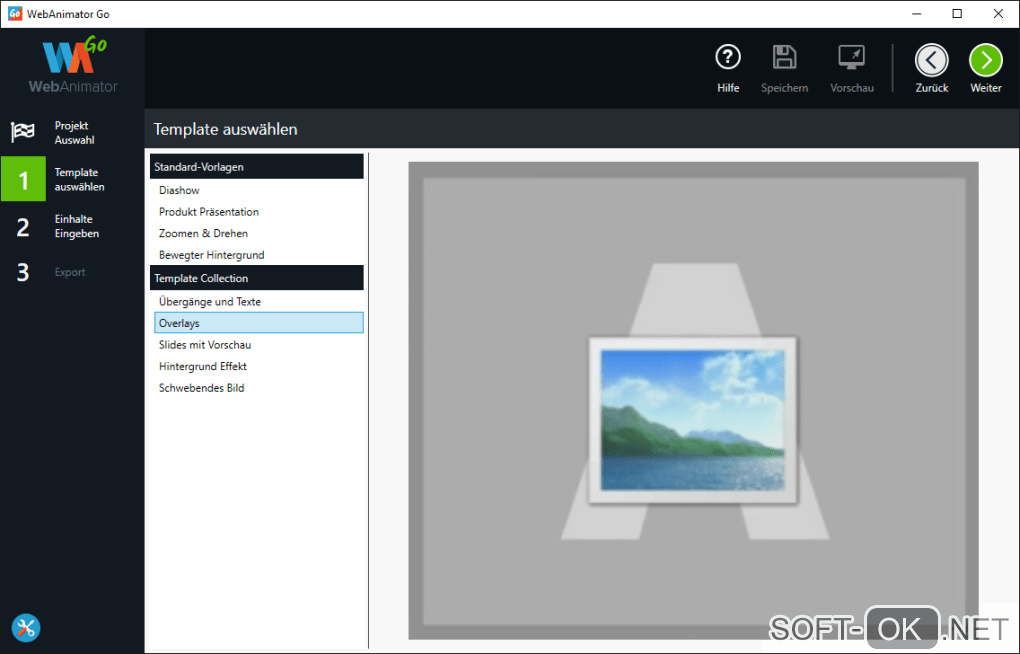Viewport: 1020px width, 654px height.
Task: Collapse the Template Collection section header
Action: pyautogui.click(x=257, y=278)
